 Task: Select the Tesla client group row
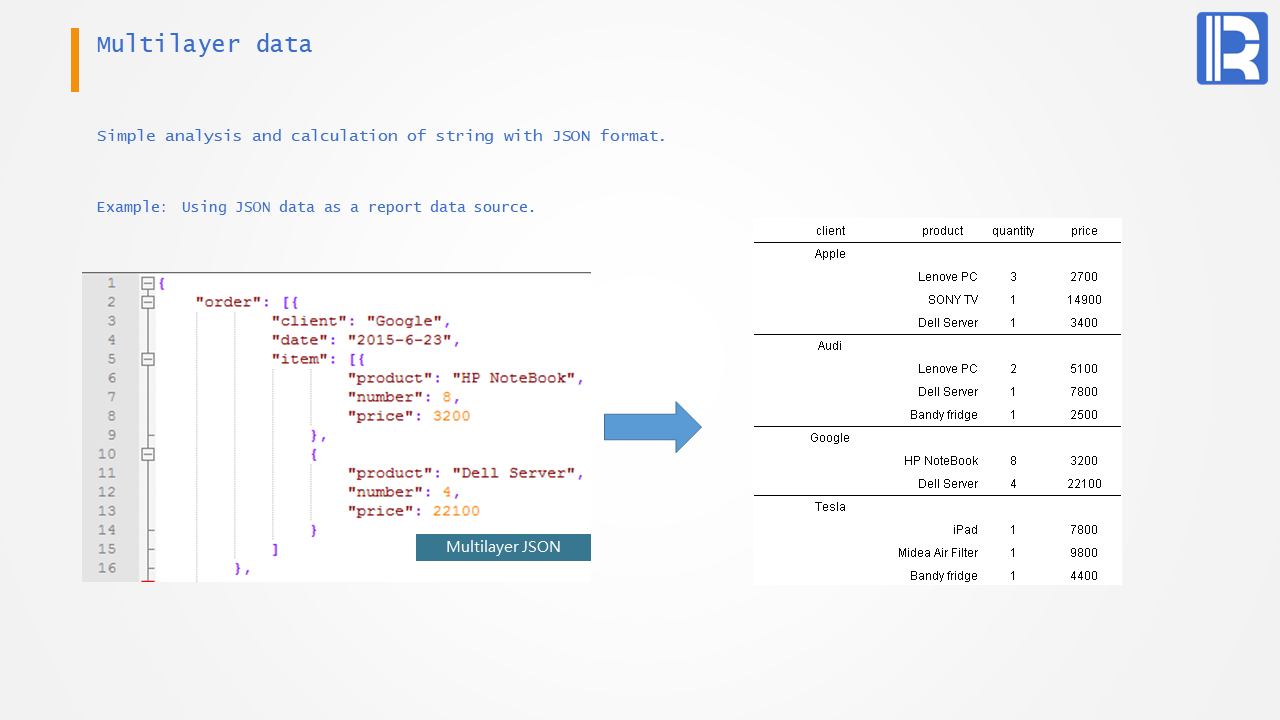coord(830,507)
